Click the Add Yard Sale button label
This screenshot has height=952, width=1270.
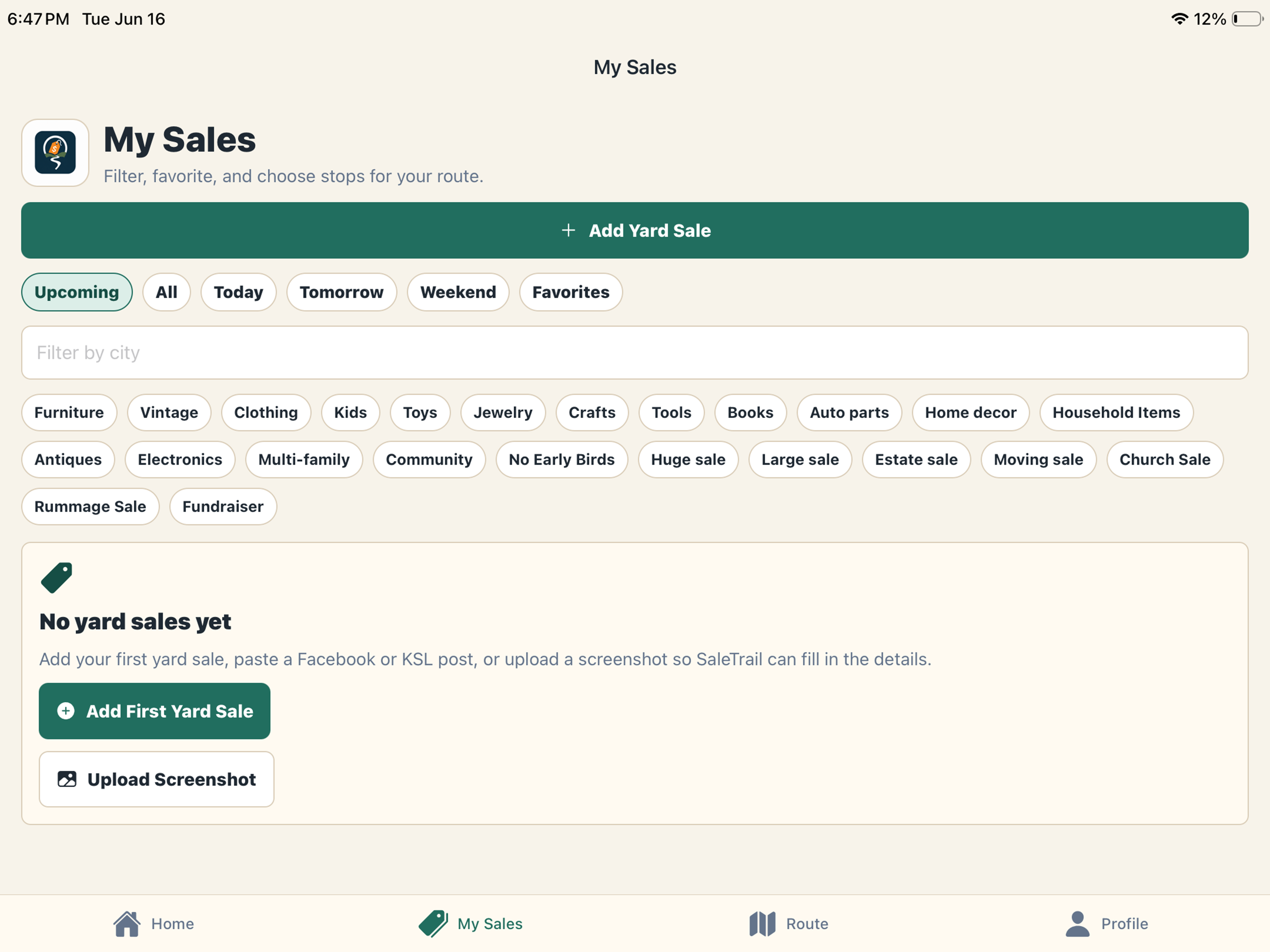coord(649,230)
